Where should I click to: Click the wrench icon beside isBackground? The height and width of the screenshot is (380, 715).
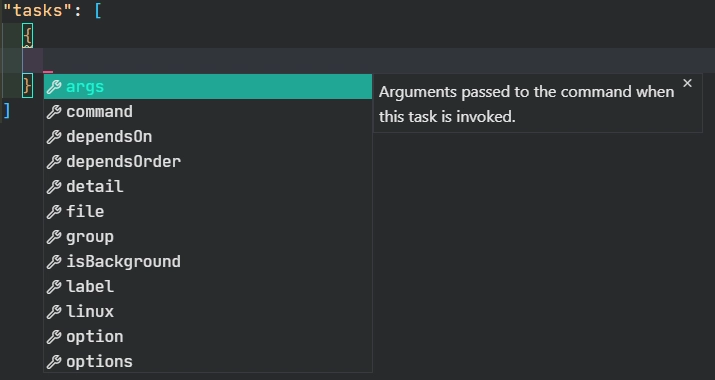[54, 262]
